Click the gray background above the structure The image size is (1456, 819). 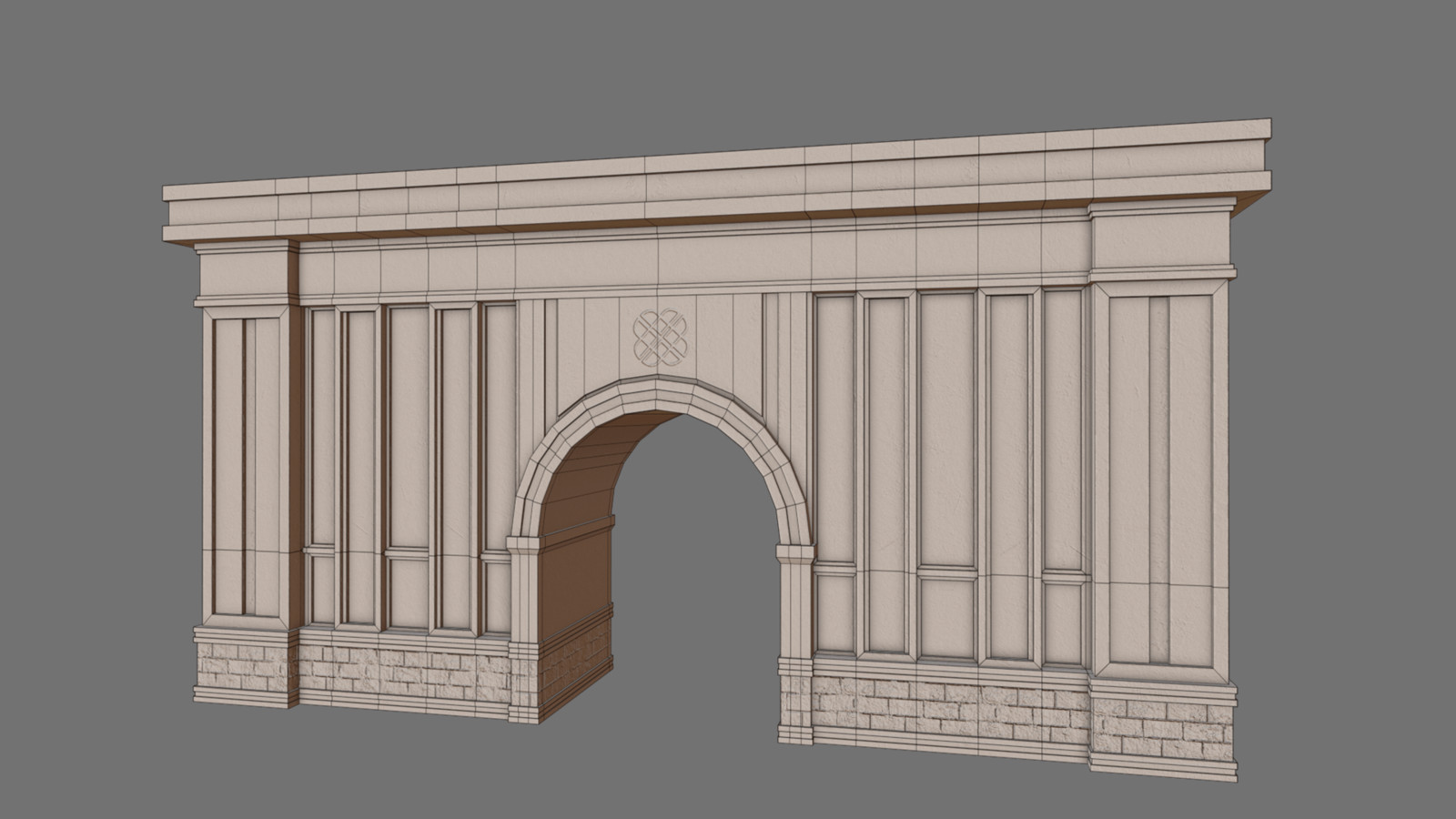728,55
